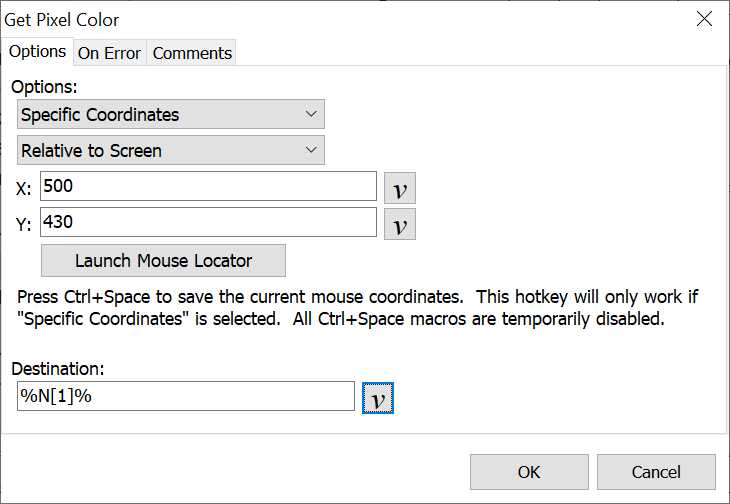This screenshot has width=730, height=504.
Task: Open the Specific Coordinates dropdown
Action: [171, 115]
